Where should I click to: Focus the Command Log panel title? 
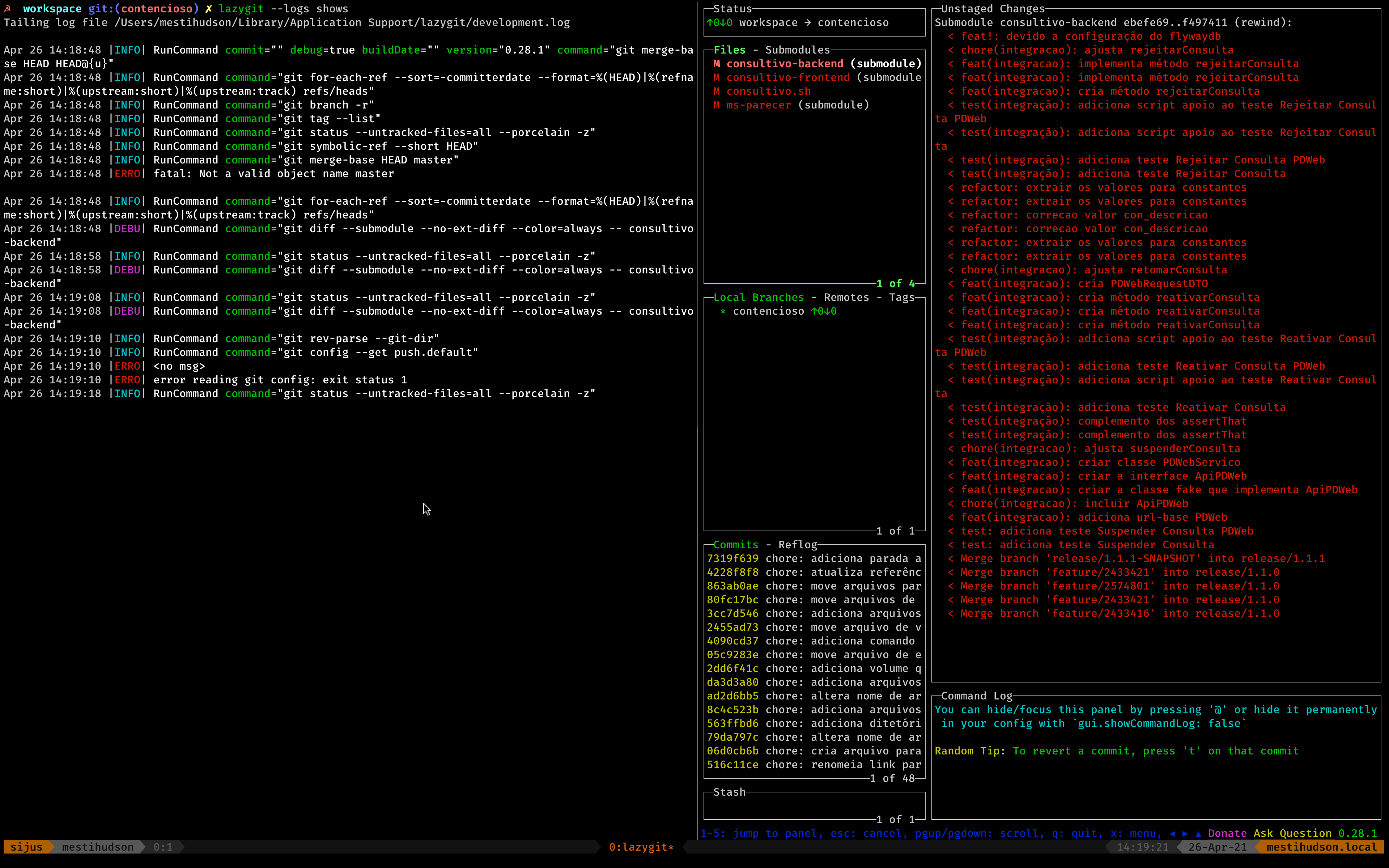976,696
